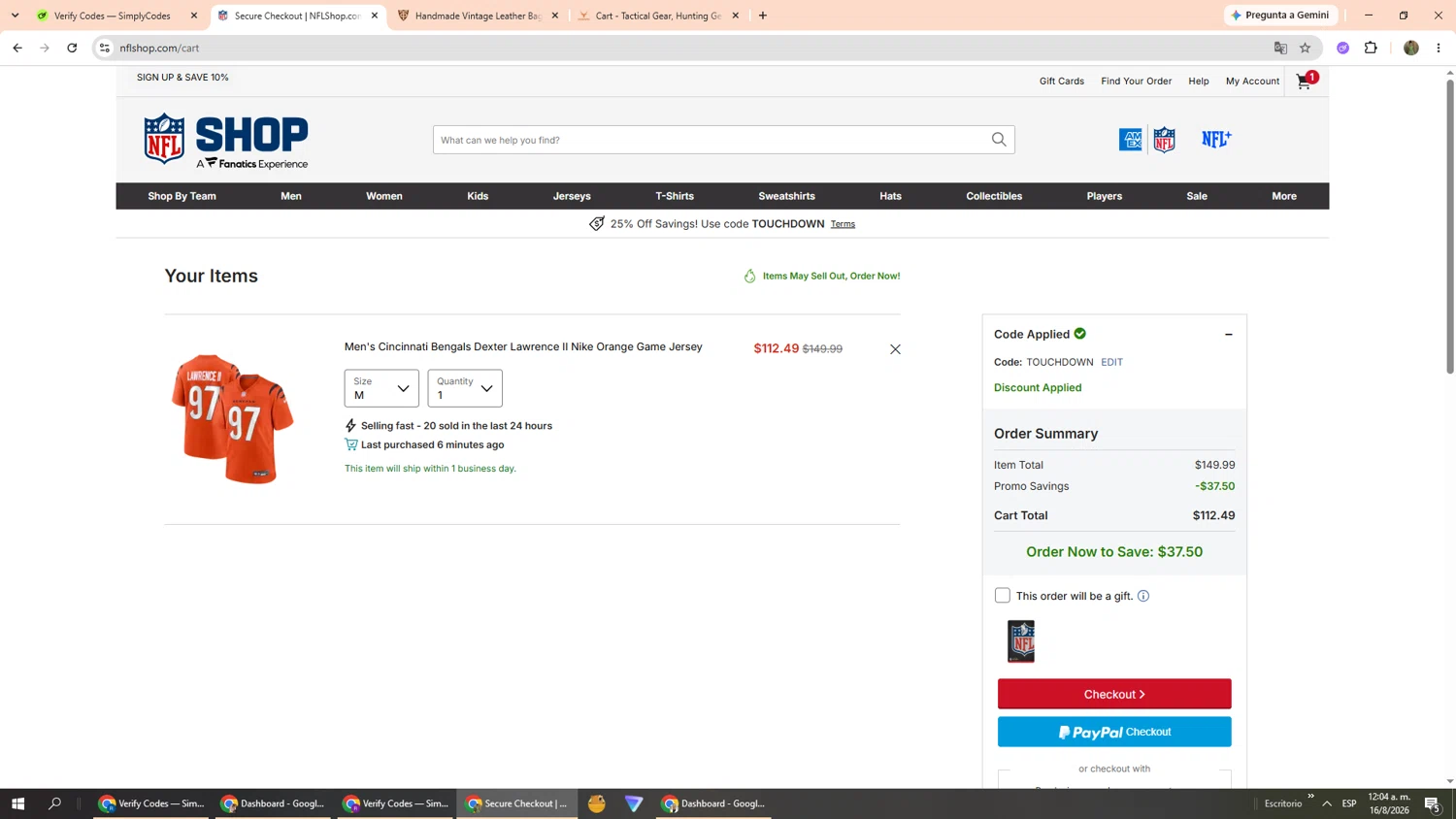The height and width of the screenshot is (819, 1456).
Task: Click the page vertical scrollbar
Action: (x=1450, y=225)
